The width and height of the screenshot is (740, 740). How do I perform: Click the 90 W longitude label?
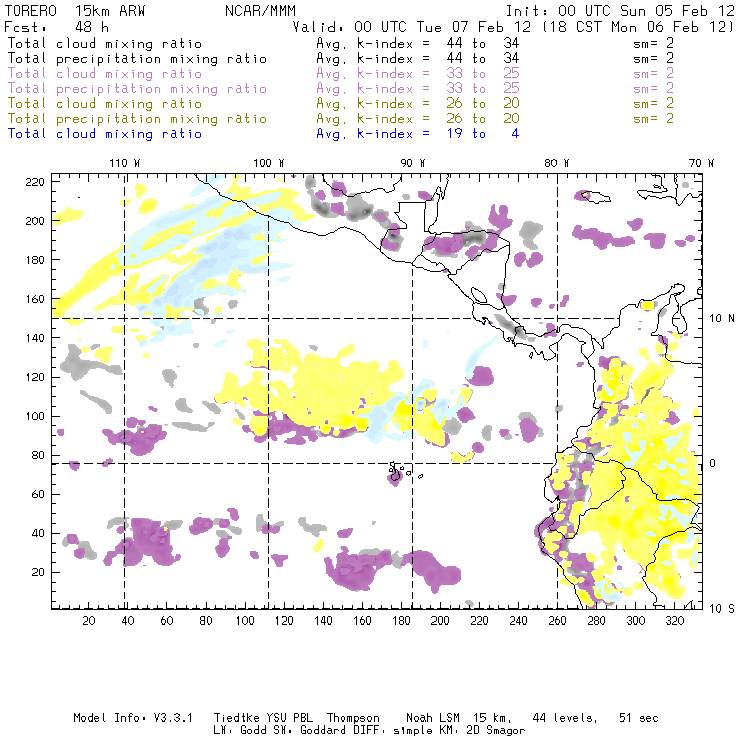[x=413, y=163]
